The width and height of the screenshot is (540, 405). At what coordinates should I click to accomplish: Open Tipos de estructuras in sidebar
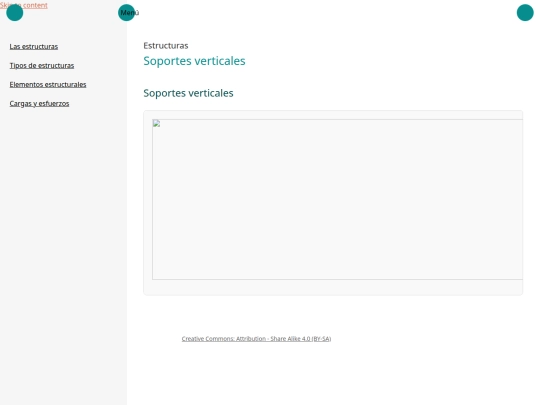coord(42,65)
